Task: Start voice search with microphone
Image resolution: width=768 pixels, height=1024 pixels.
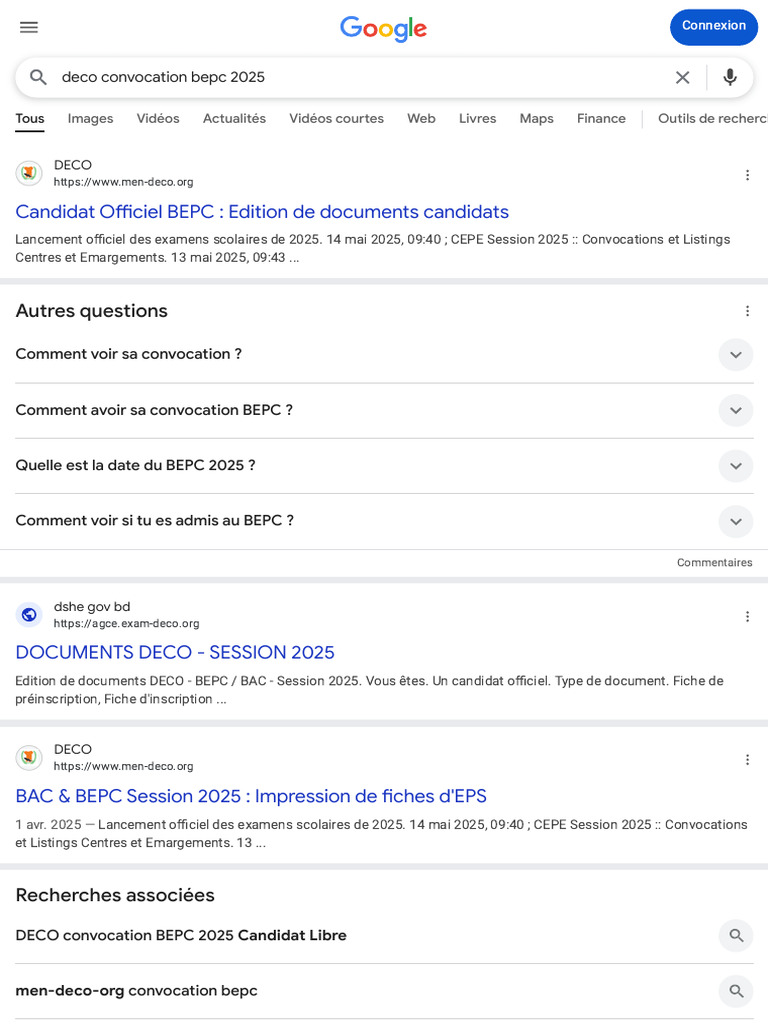Action: (730, 77)
